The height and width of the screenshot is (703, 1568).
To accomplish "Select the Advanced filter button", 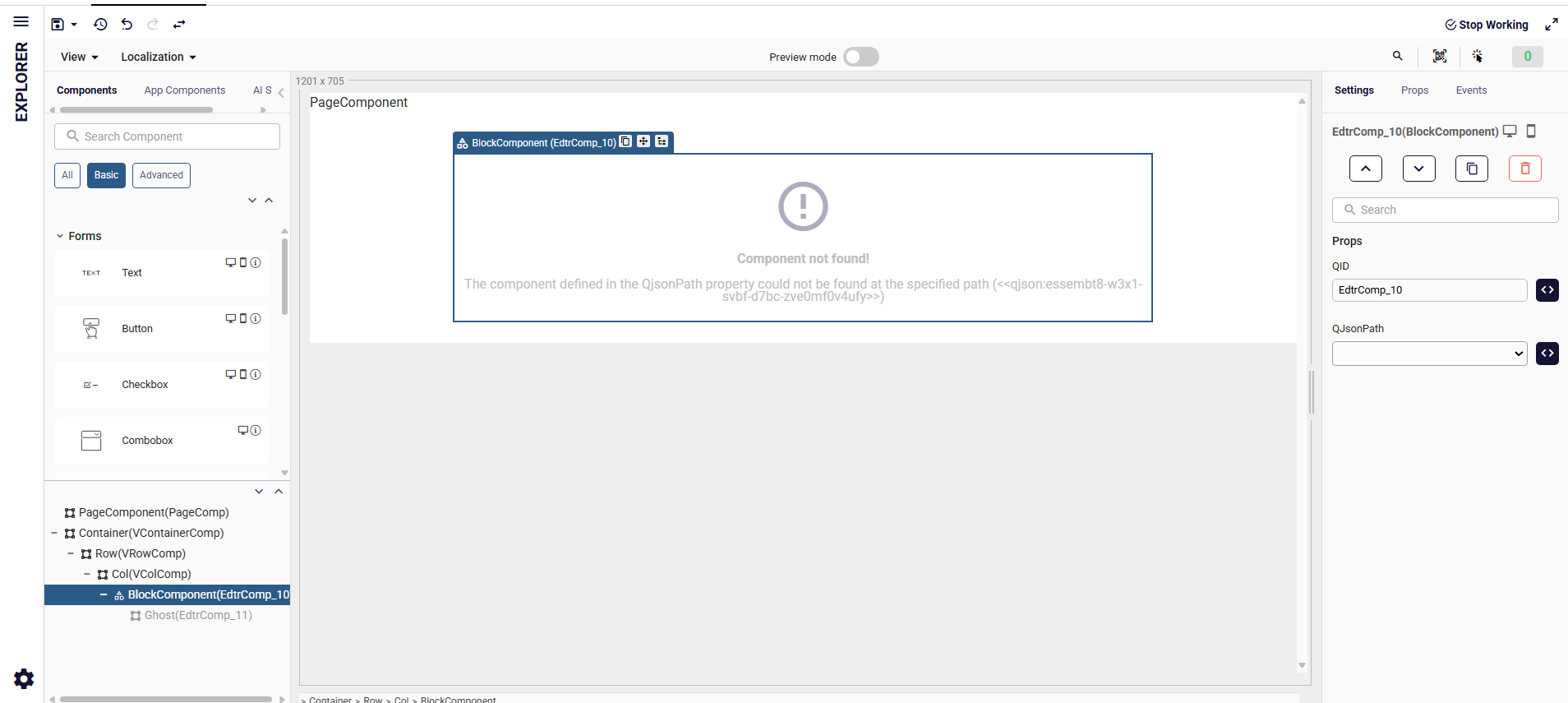I will (161, 175).
